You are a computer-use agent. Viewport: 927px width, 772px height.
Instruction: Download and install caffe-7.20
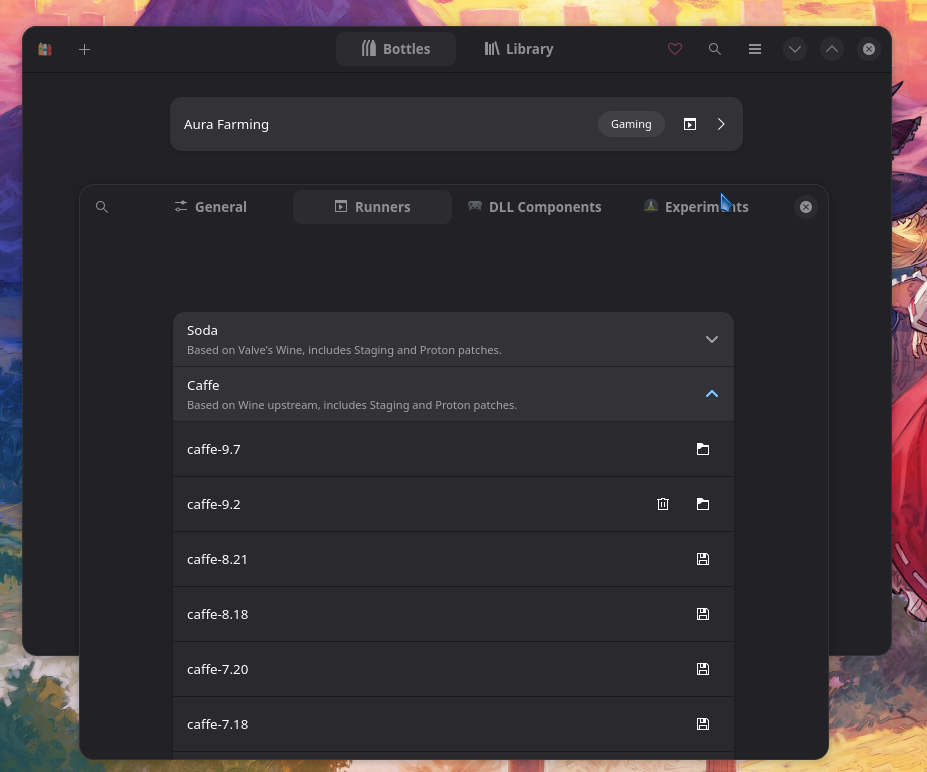click(703, 669)
